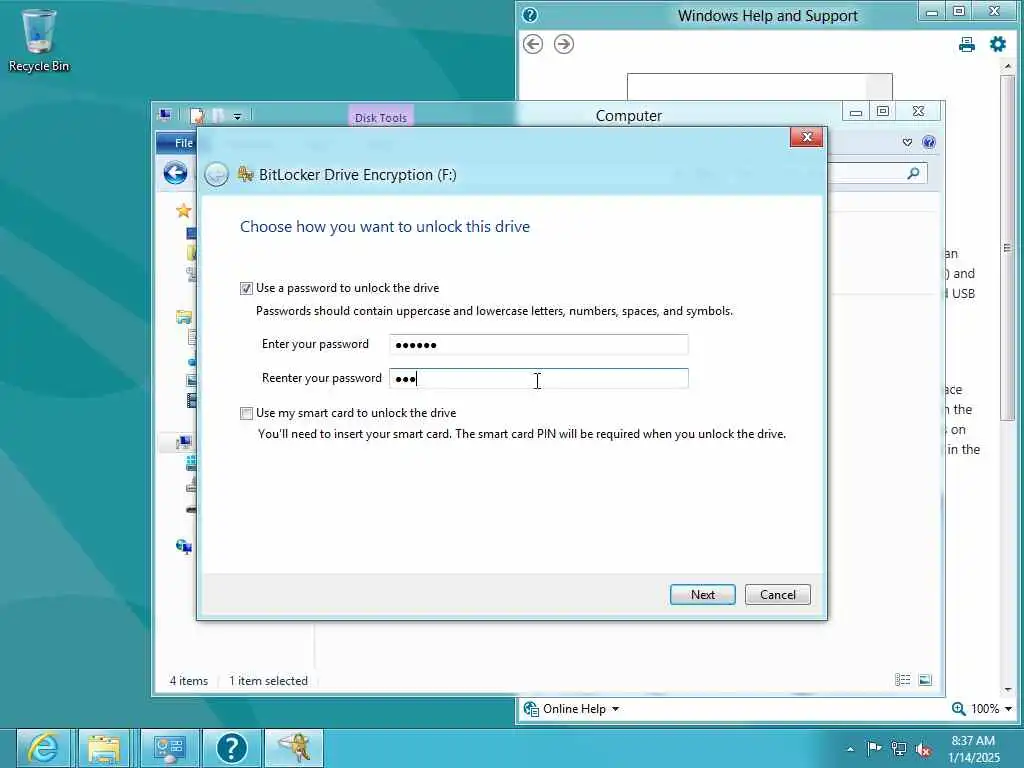Screen dimensions: 1024x768
Task: Select the Disk Tools ribbon tab
Action: coord(381,118)
